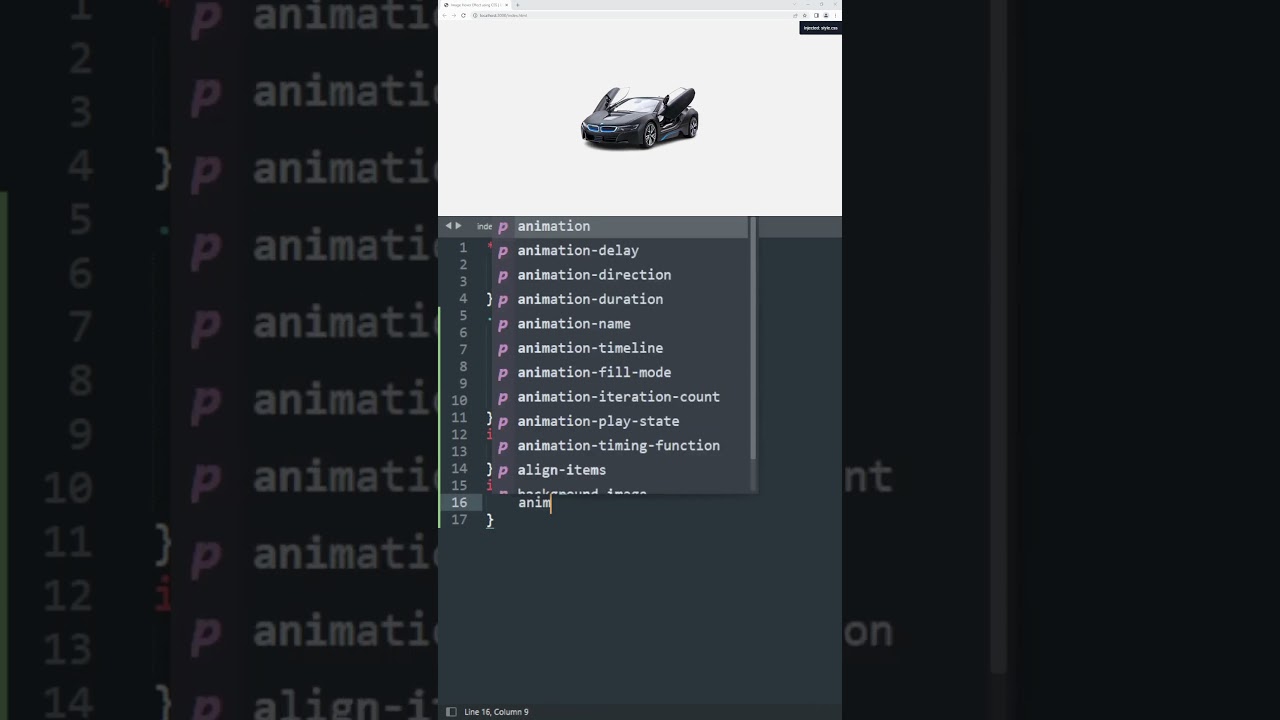The width and height of the screenshot is (1280, 720).
Task: Select the 'animation' autocomplete suggestion
Action: pyautogui.click(x=620, y=226)
